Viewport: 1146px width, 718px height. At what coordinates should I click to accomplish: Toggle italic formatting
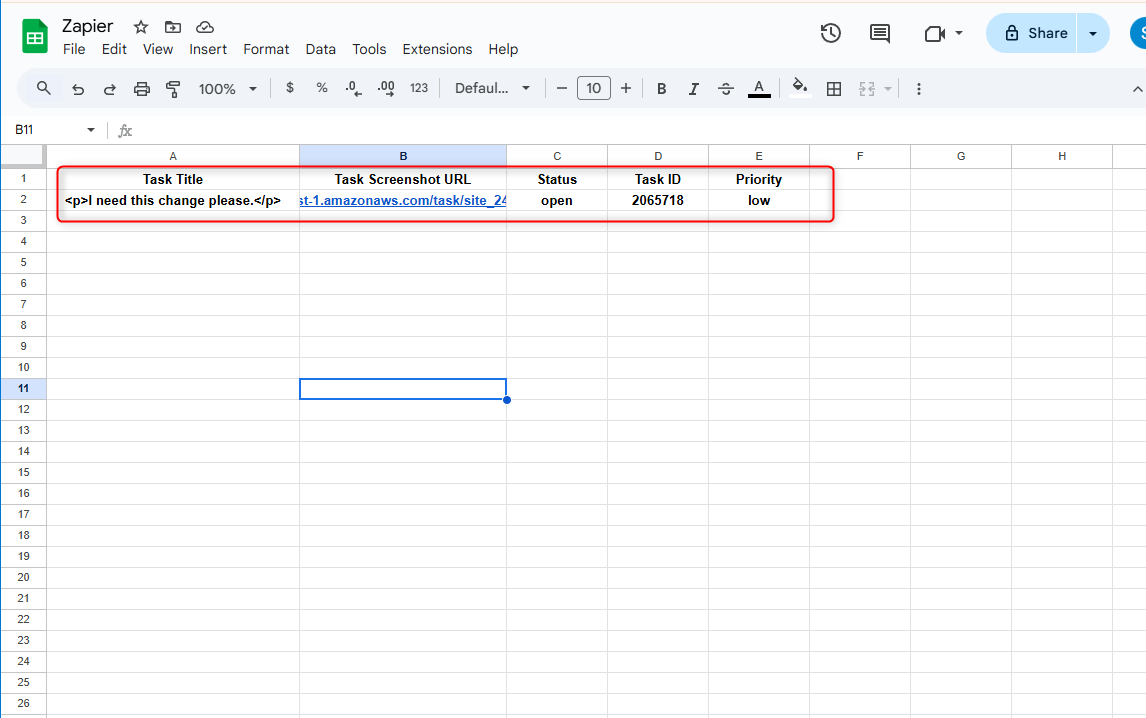click(693, 89)
